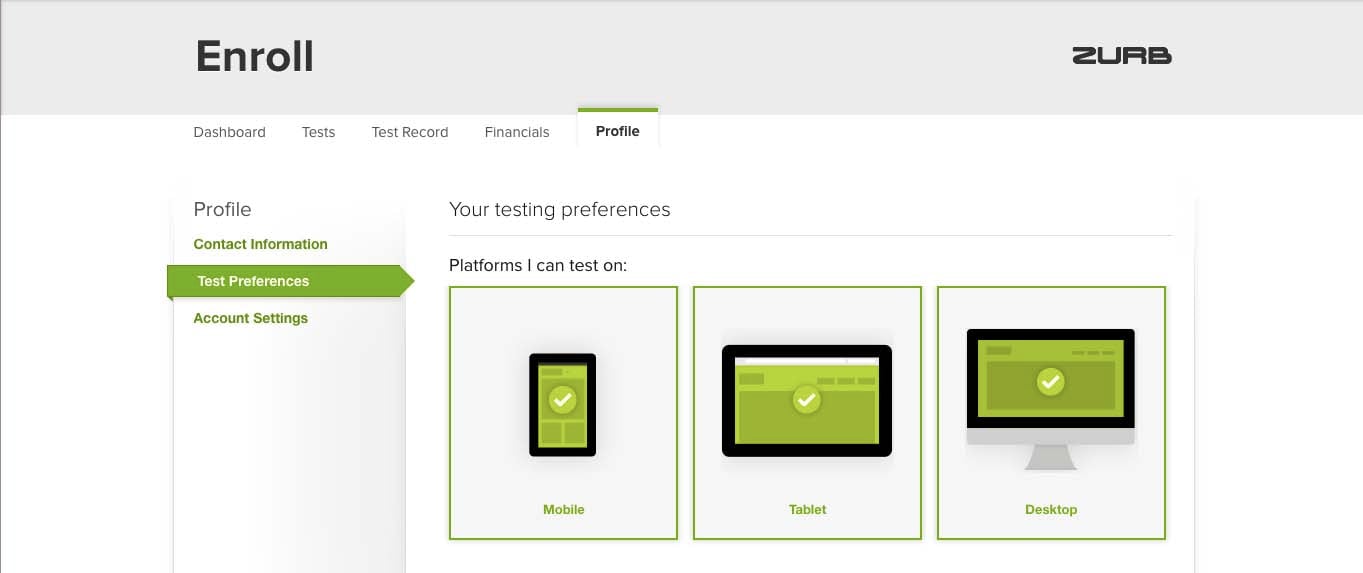Switch to the Tests tab
Screen dimensions: 1363x573
click(318, 132)
